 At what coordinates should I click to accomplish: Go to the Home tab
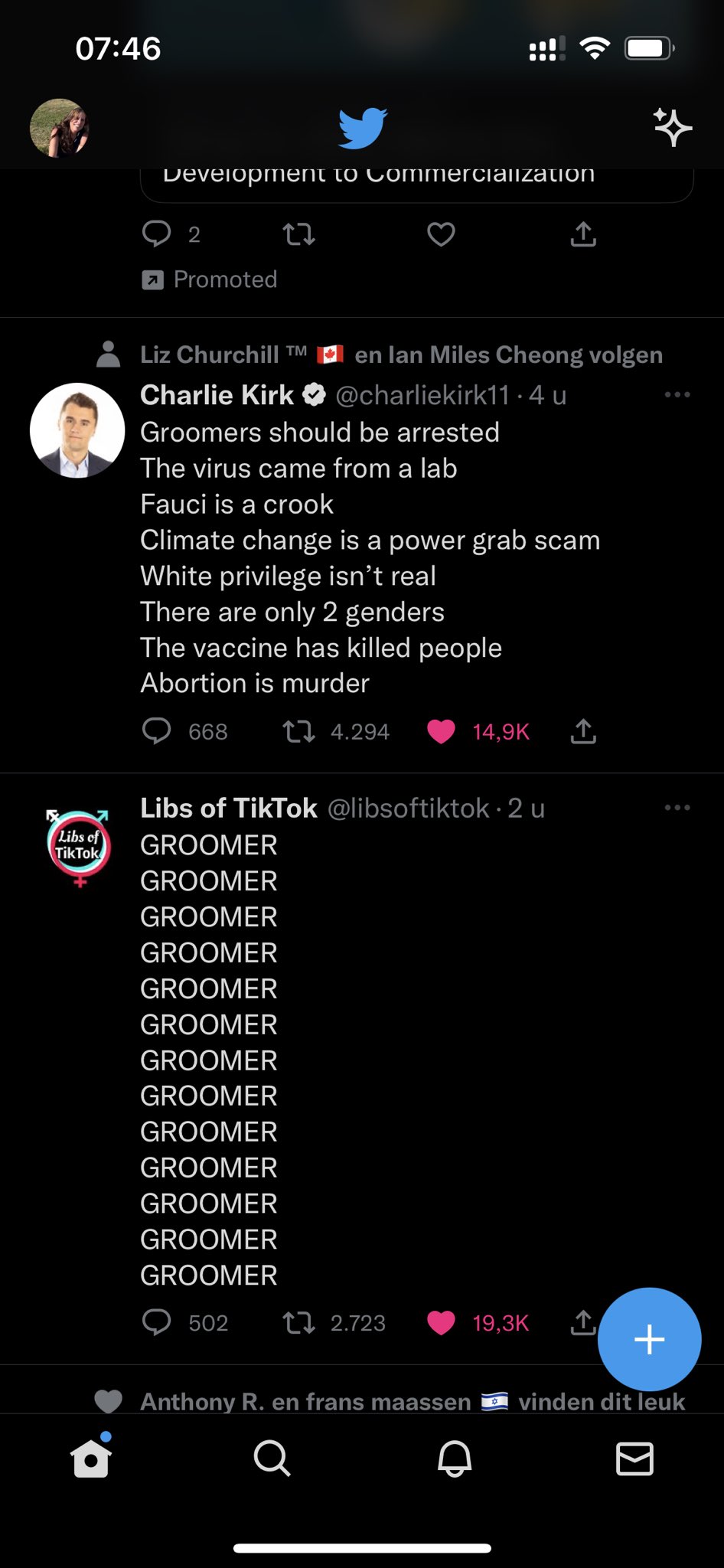91,1457
